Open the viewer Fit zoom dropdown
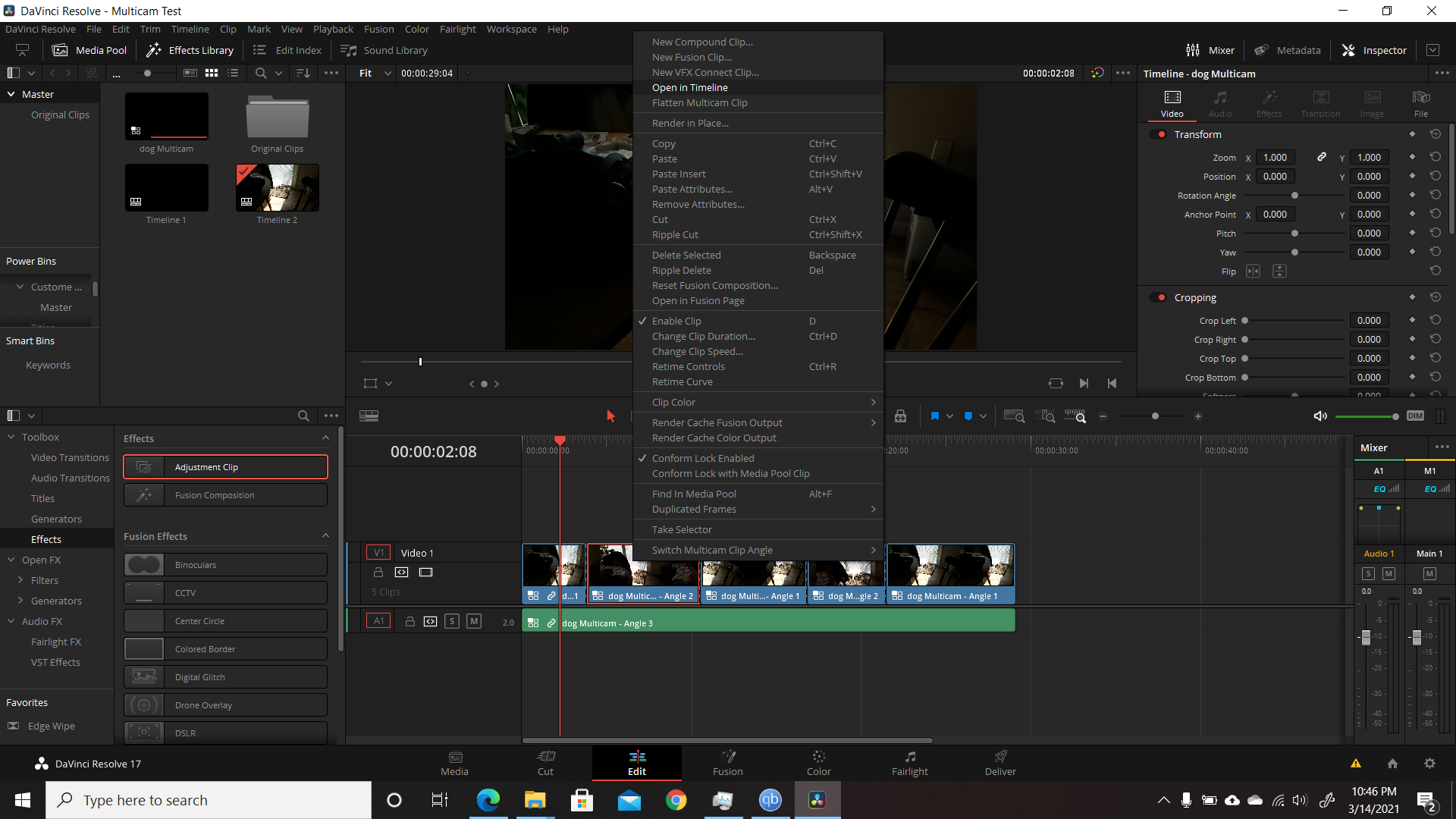Image resolution: width=1456 pixels, height=819 pixels. tap(375, 73)
